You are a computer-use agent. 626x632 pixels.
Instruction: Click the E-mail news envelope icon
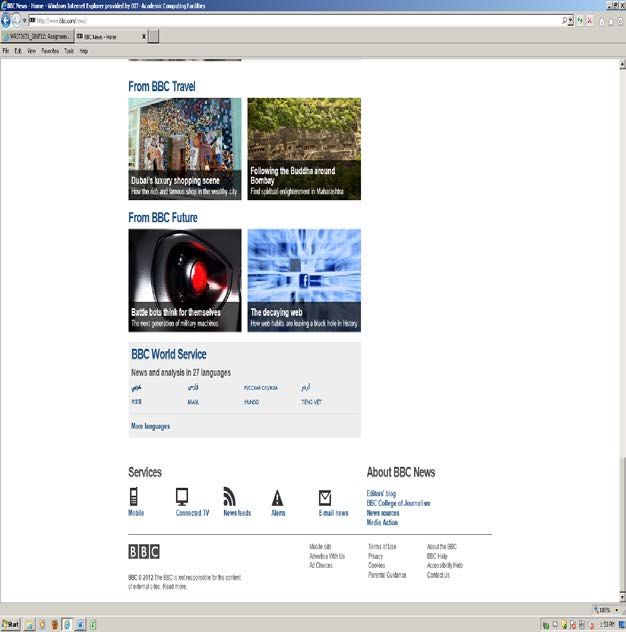325,498
